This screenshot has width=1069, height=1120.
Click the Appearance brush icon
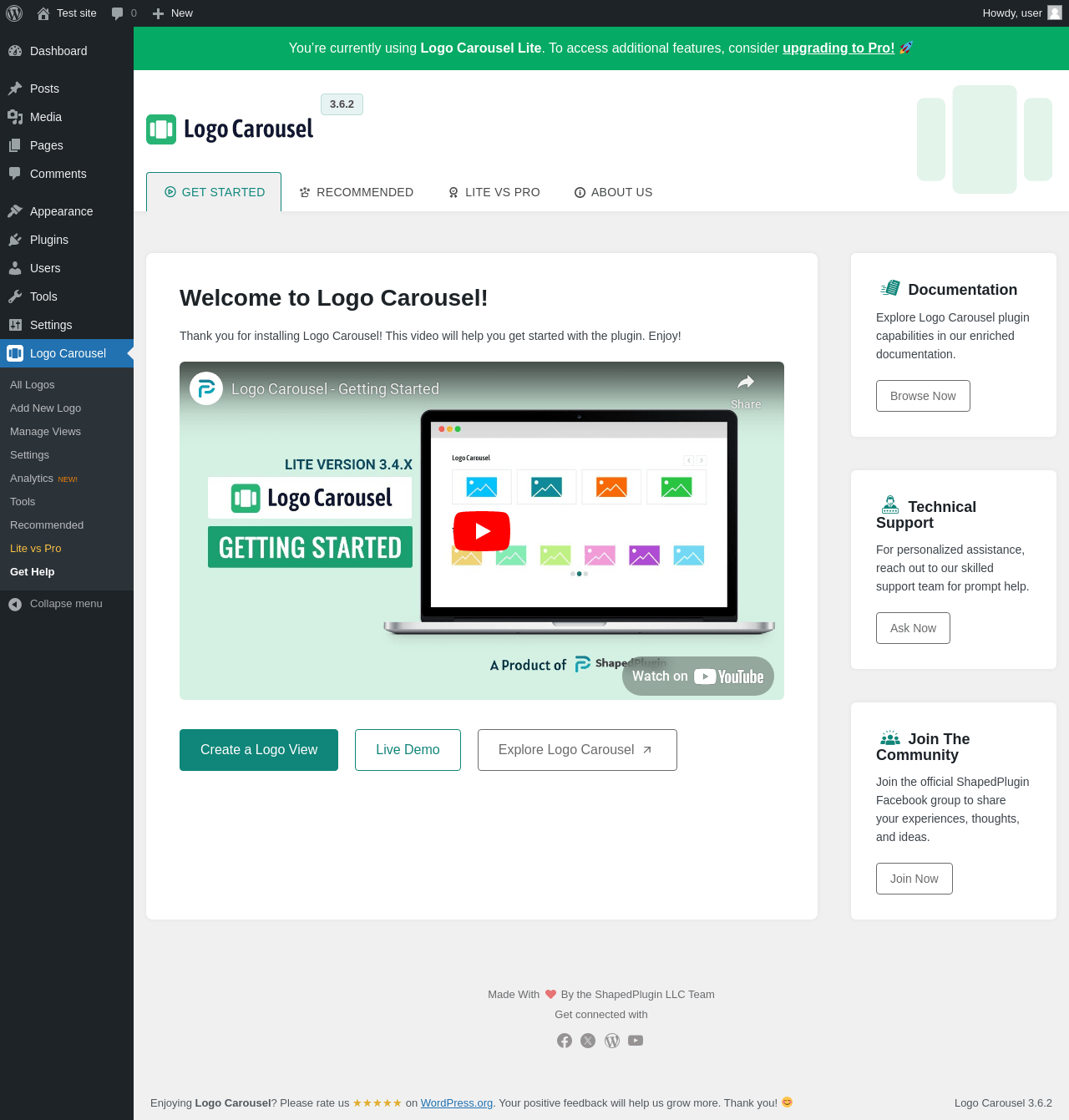(15, 211)
